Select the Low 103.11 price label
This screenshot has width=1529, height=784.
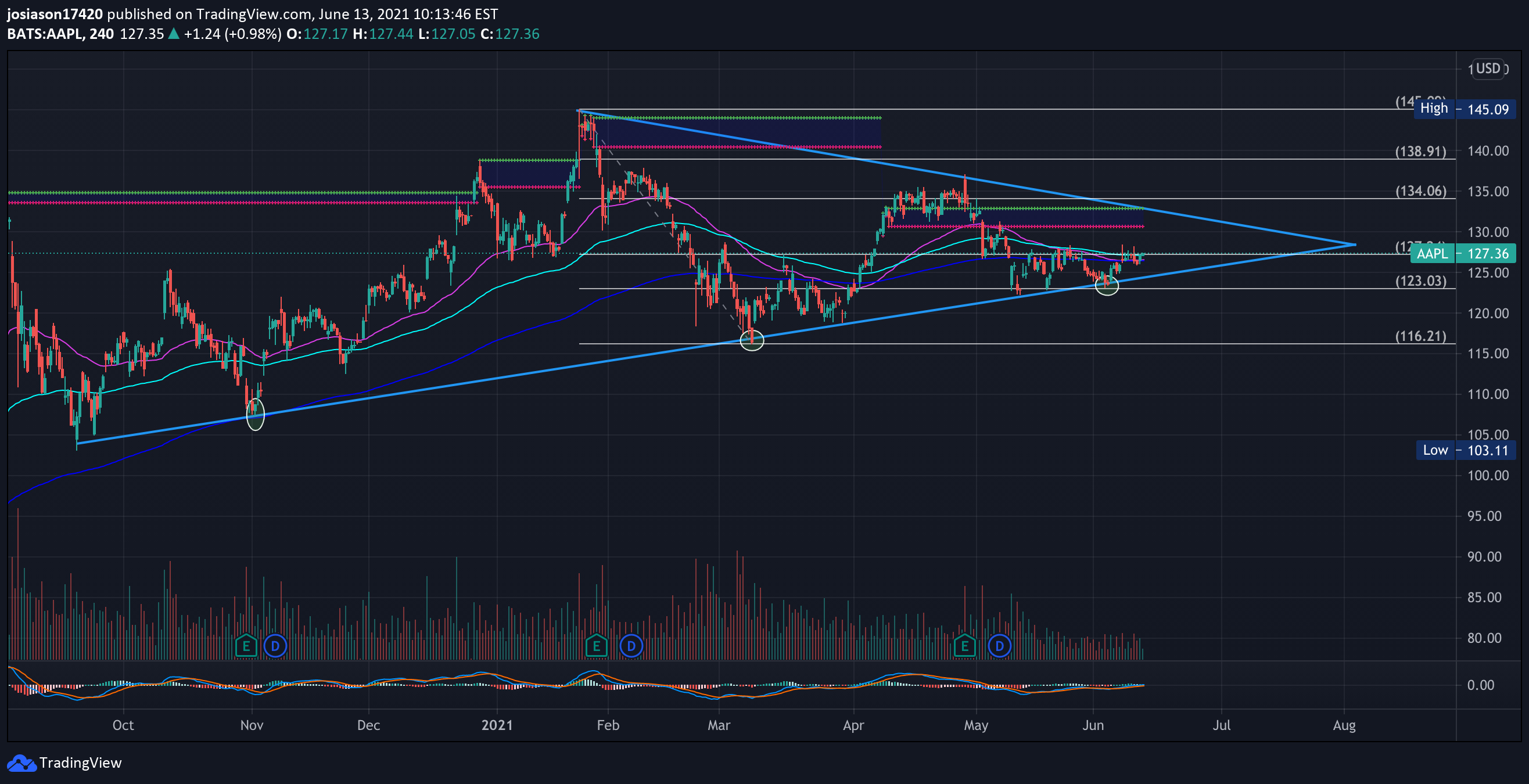pos(1466,451)
